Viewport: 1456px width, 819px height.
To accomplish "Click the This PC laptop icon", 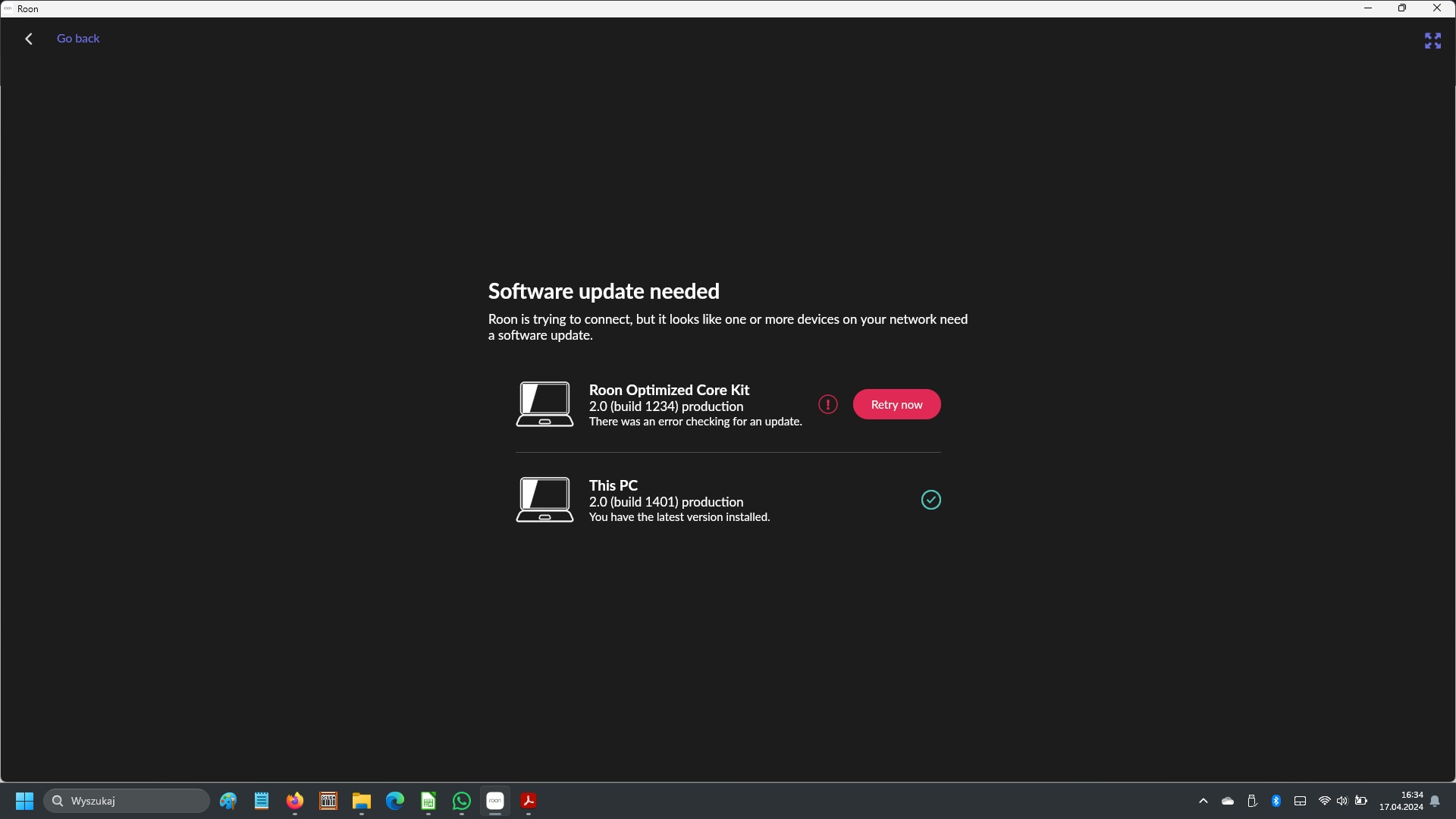I will click(x=544, y=500).
